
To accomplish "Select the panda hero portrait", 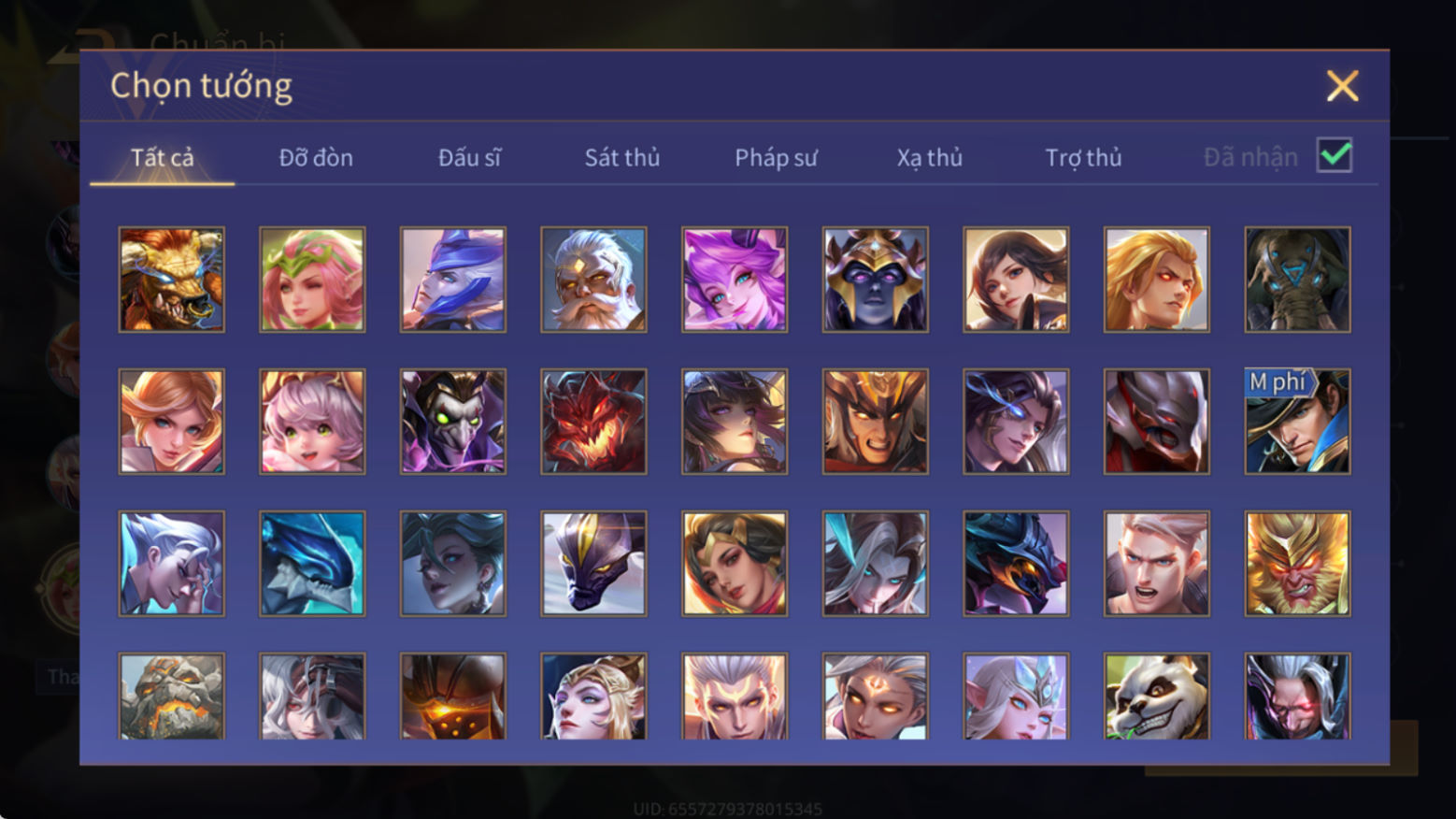I will 1156,697.
